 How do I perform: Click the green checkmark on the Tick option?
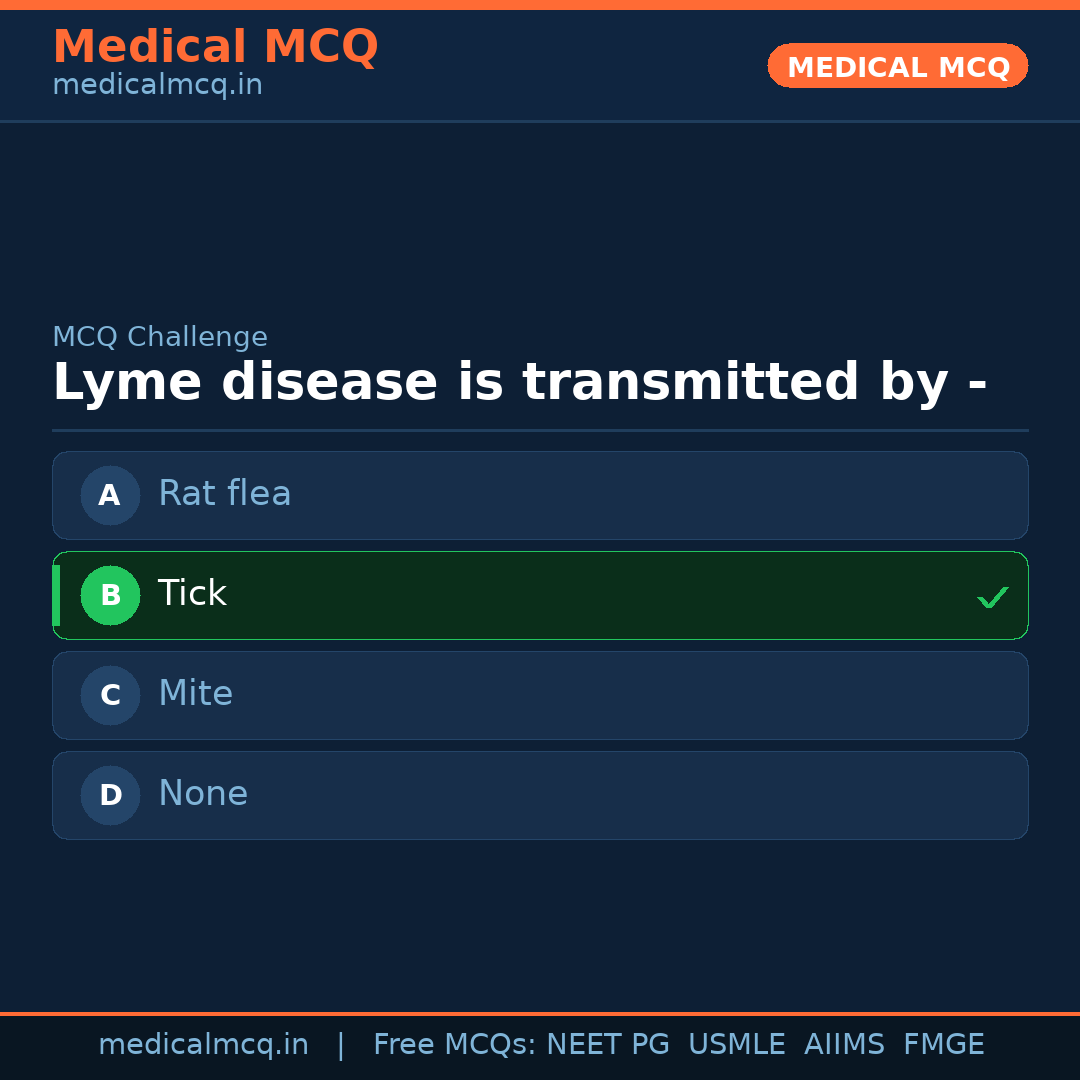[992, 598]
